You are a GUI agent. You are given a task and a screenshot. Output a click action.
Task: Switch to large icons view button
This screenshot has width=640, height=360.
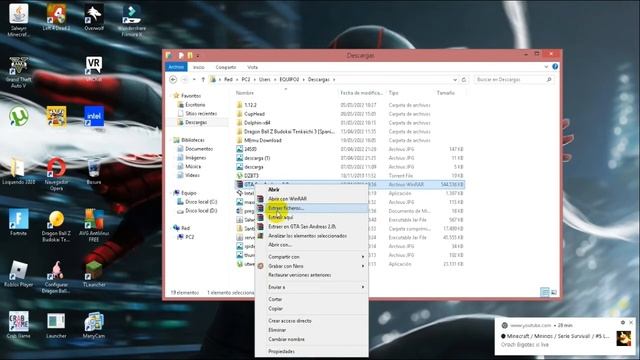pos(554,292)
